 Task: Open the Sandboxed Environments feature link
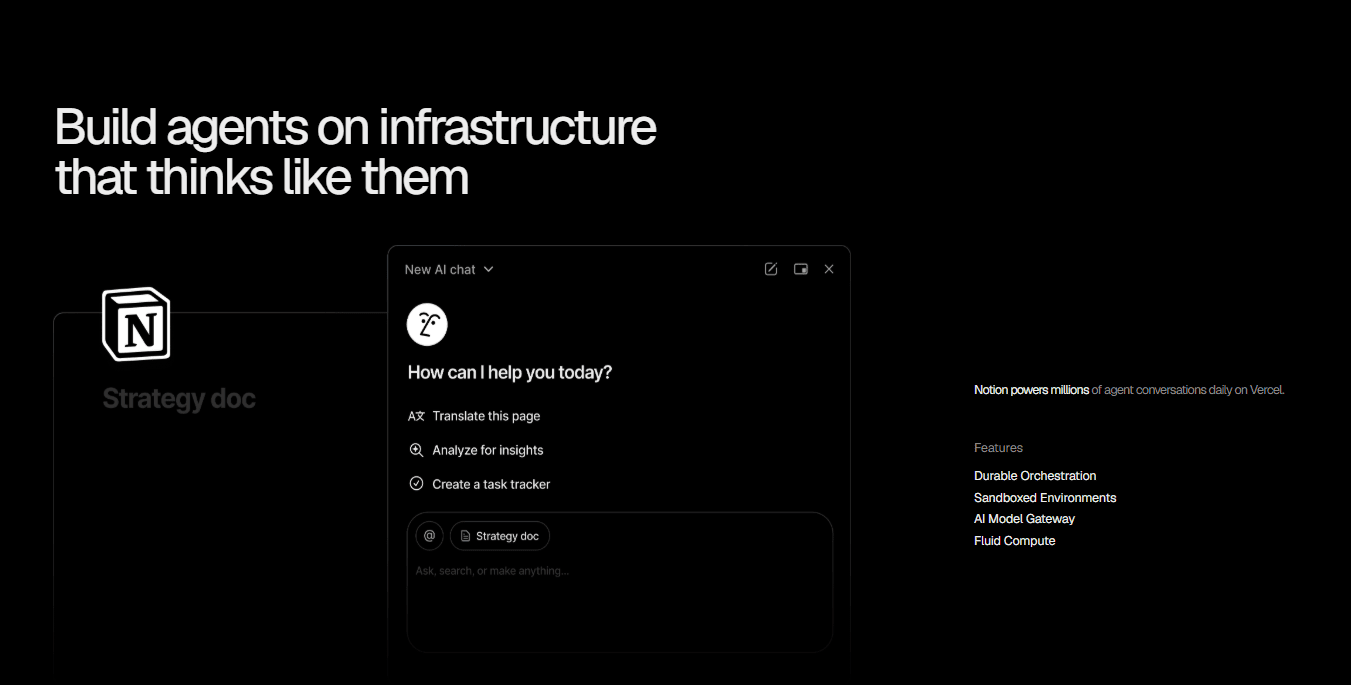pos(1045,498)
